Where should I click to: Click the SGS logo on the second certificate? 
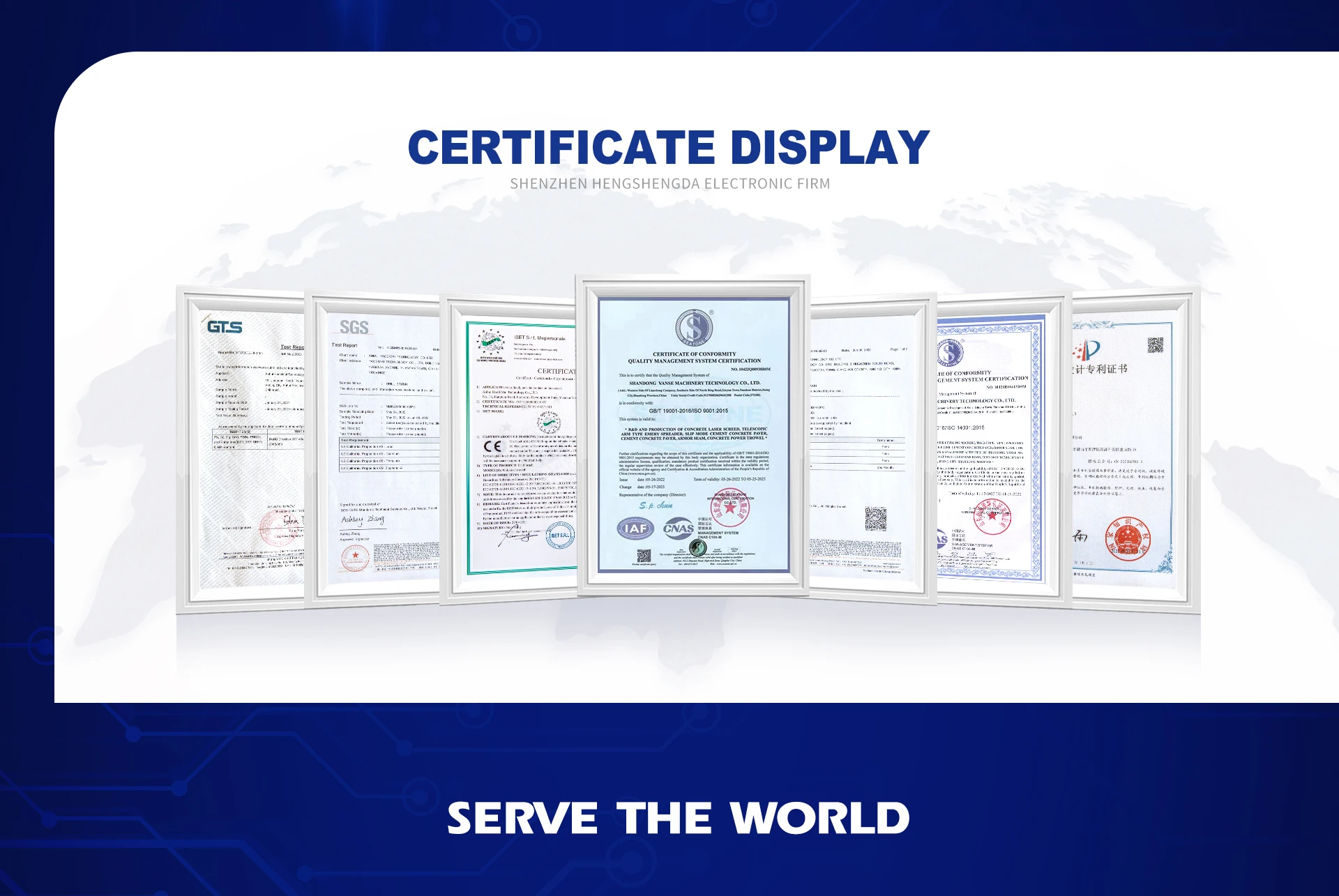tap(354, 327)
